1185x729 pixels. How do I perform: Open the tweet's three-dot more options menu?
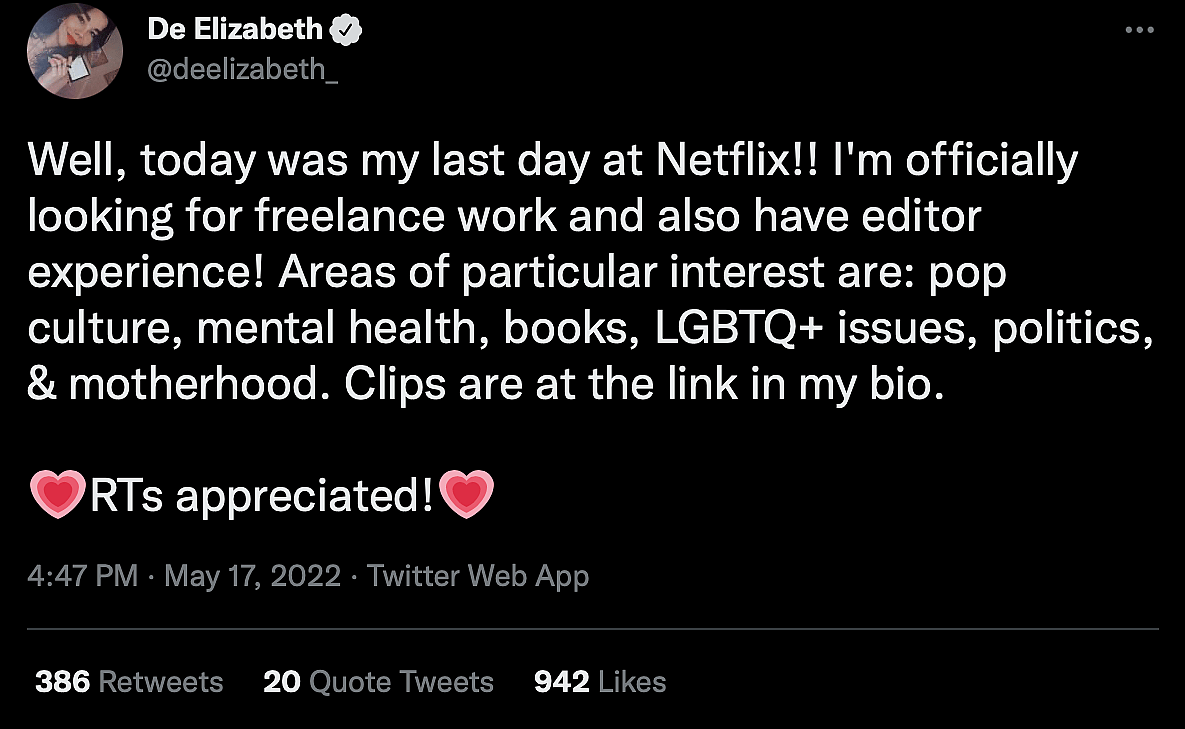(x=1140, y=31)
